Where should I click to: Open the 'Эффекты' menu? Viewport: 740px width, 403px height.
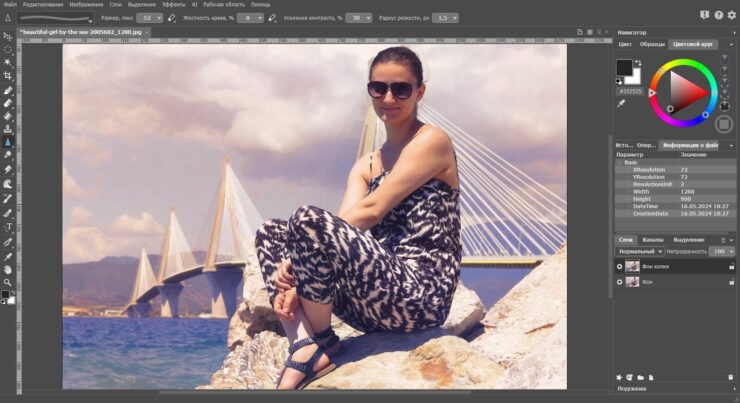[x=173, y=5]
